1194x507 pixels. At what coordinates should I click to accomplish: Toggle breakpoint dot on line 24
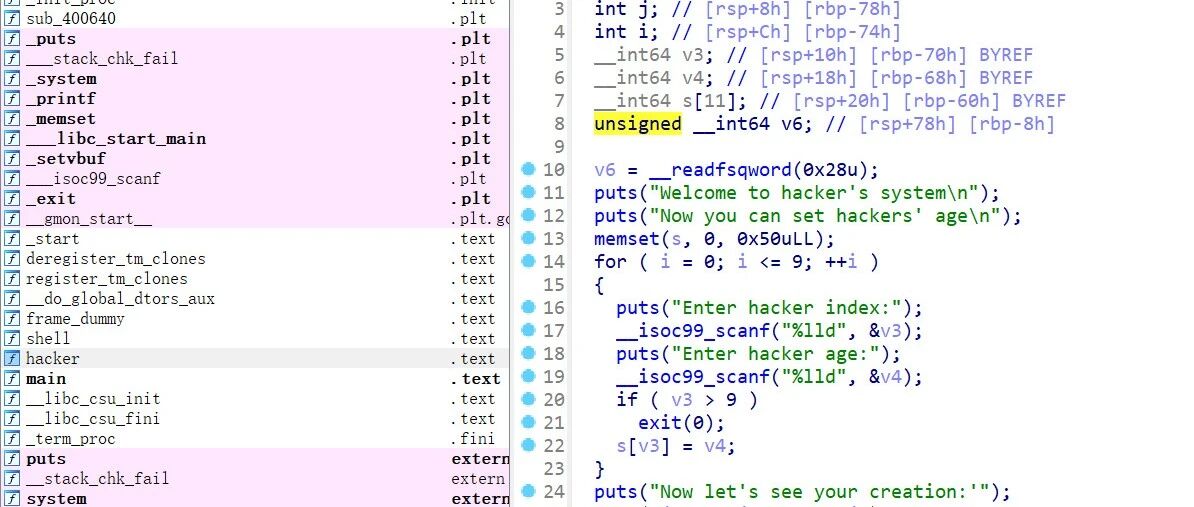pyautogui.click(x=528, y=491)
